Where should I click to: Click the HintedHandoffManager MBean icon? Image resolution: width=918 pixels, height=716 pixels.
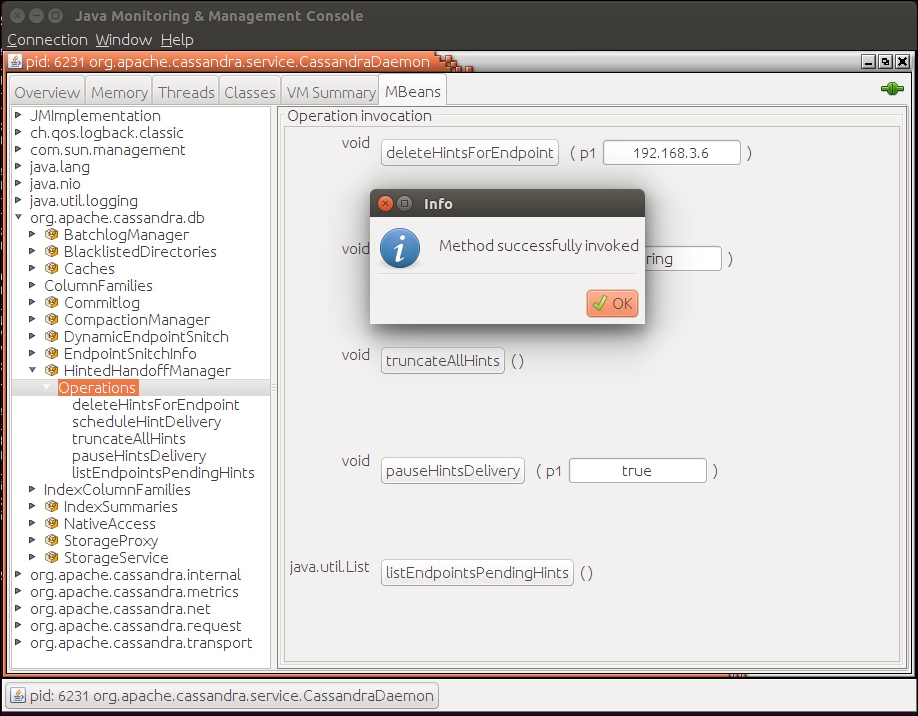tap(52, 370)
